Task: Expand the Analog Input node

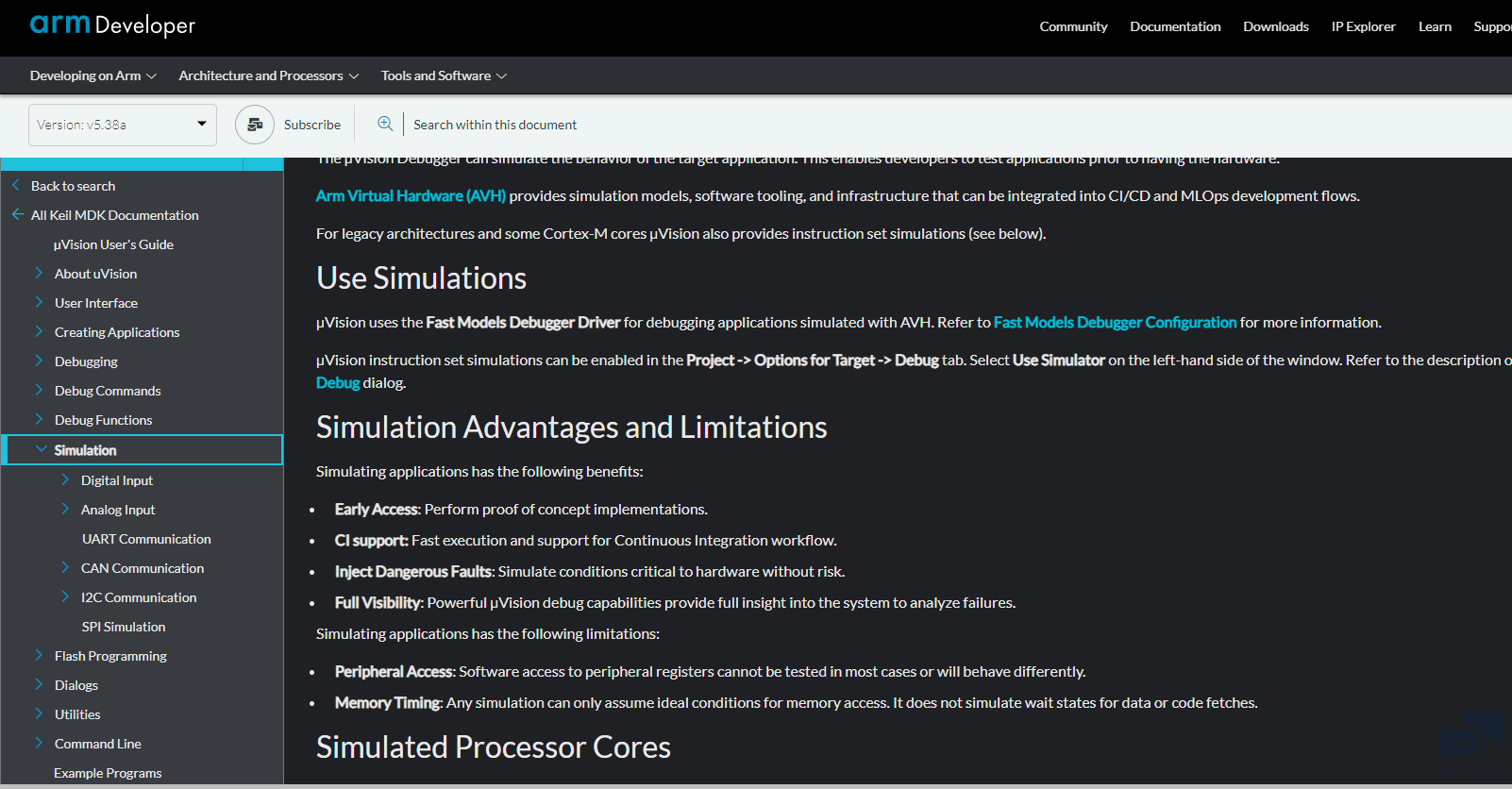Action: pyautogui.click(x=65, y=509)
